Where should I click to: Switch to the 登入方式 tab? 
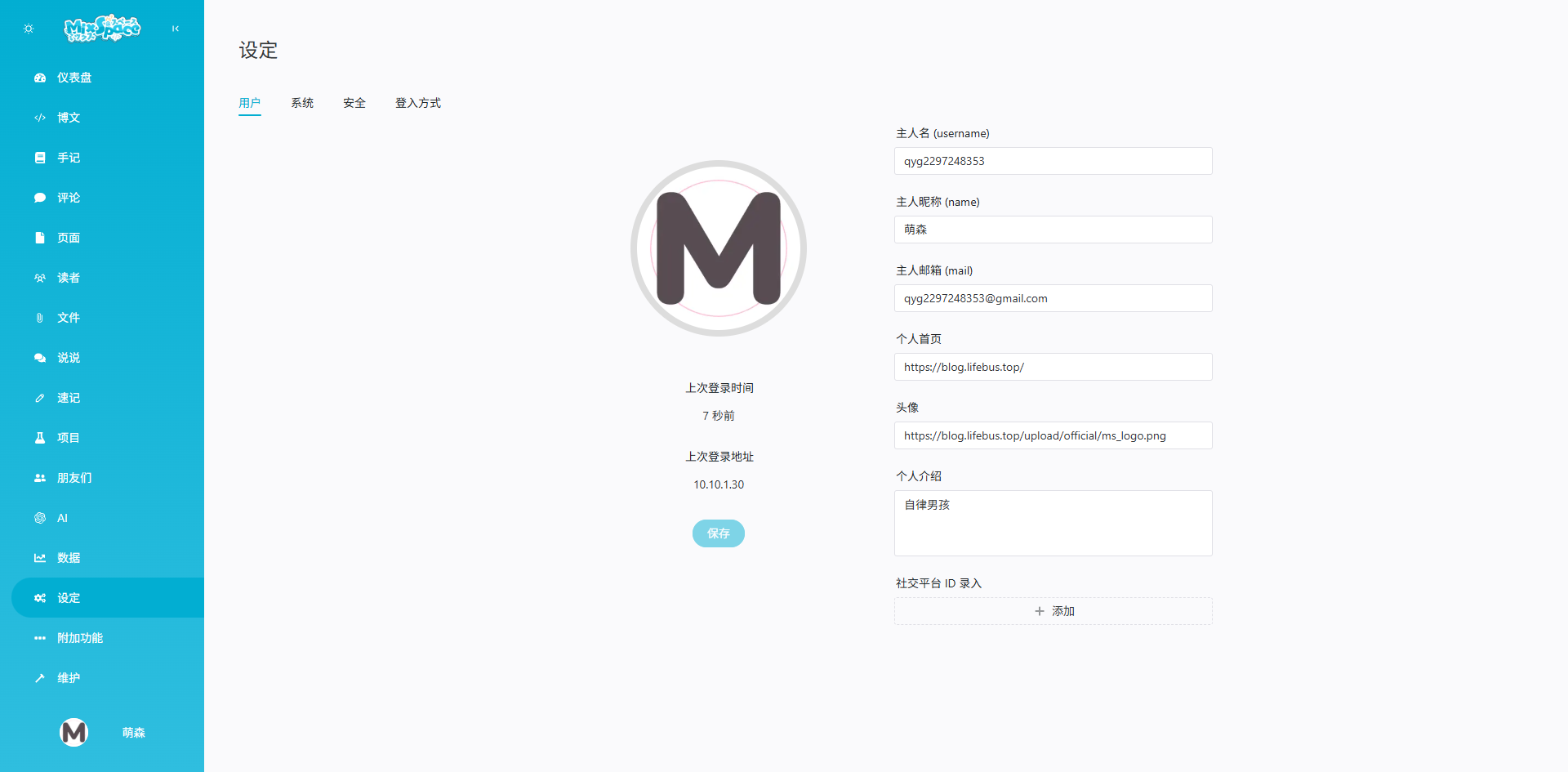417,103
